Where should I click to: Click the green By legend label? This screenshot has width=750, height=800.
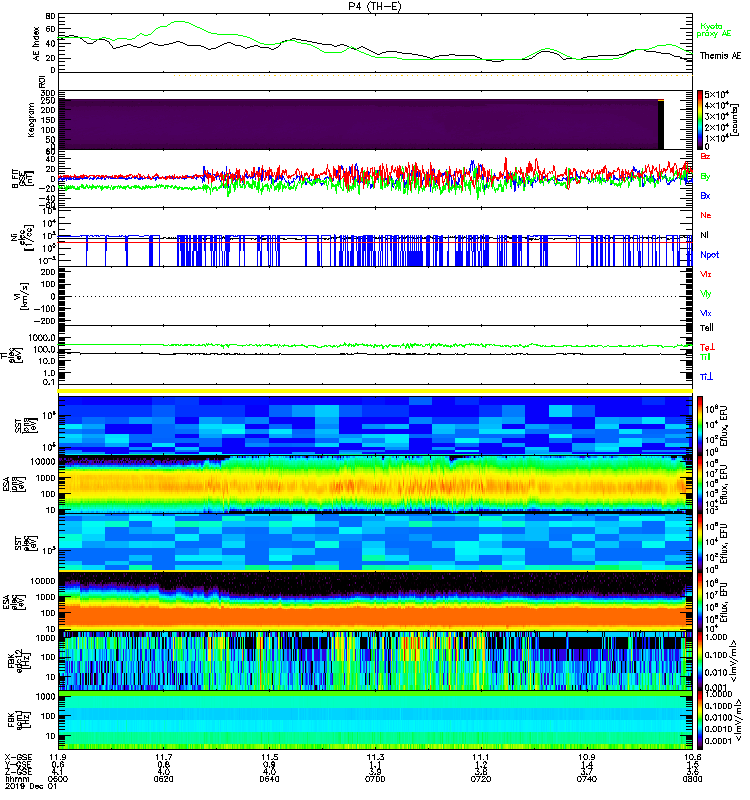705,177
